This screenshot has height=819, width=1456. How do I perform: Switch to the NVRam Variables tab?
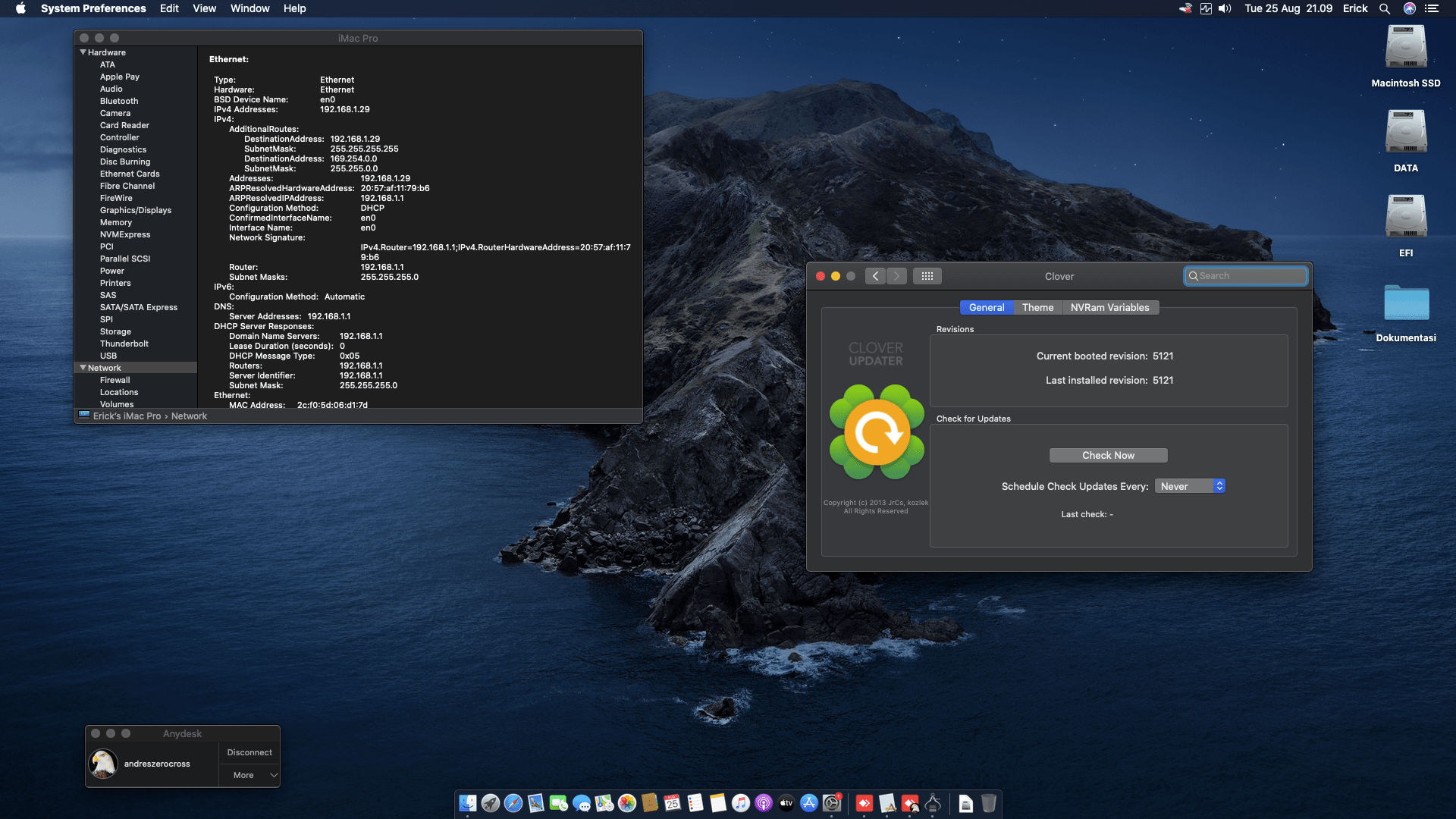1110,307
